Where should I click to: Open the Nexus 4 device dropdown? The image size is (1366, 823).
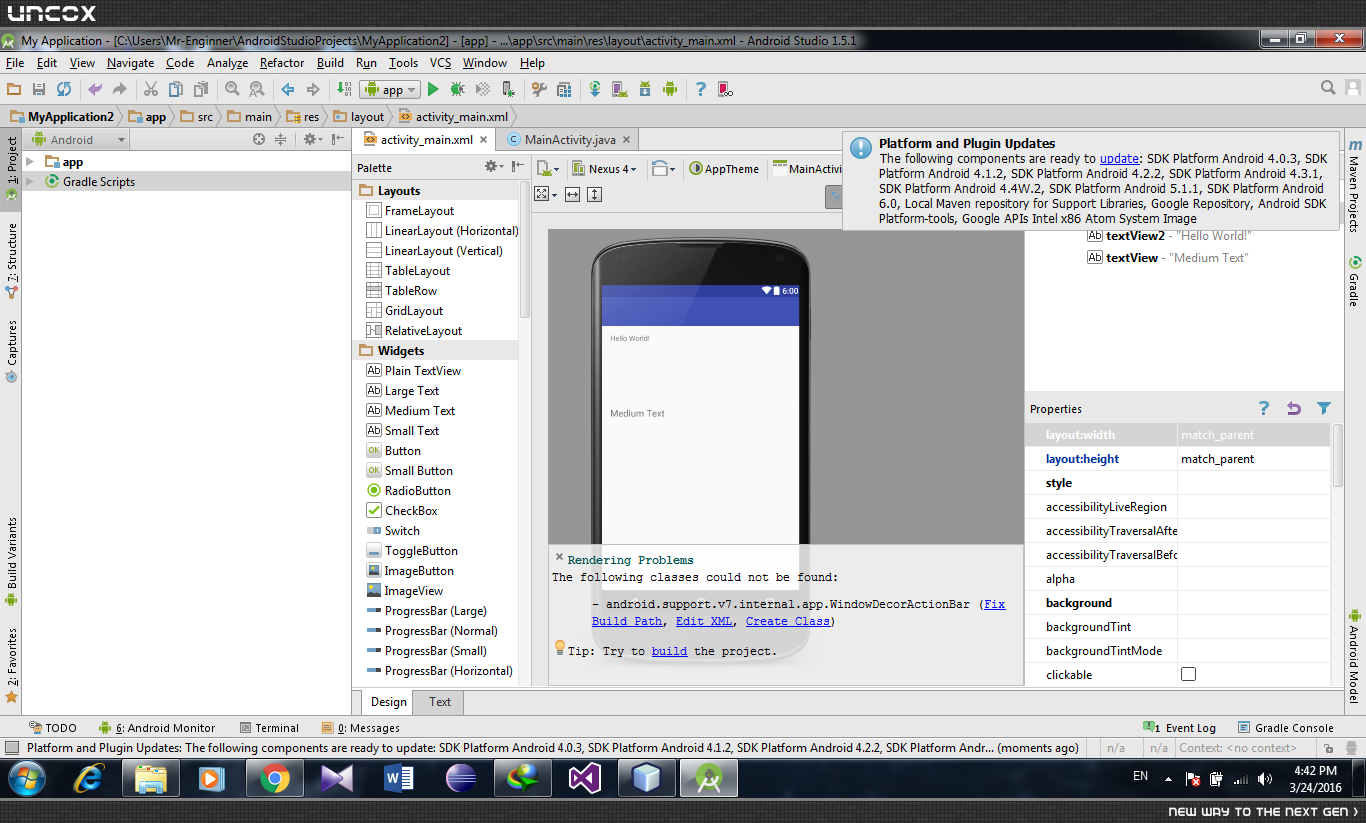605,169
